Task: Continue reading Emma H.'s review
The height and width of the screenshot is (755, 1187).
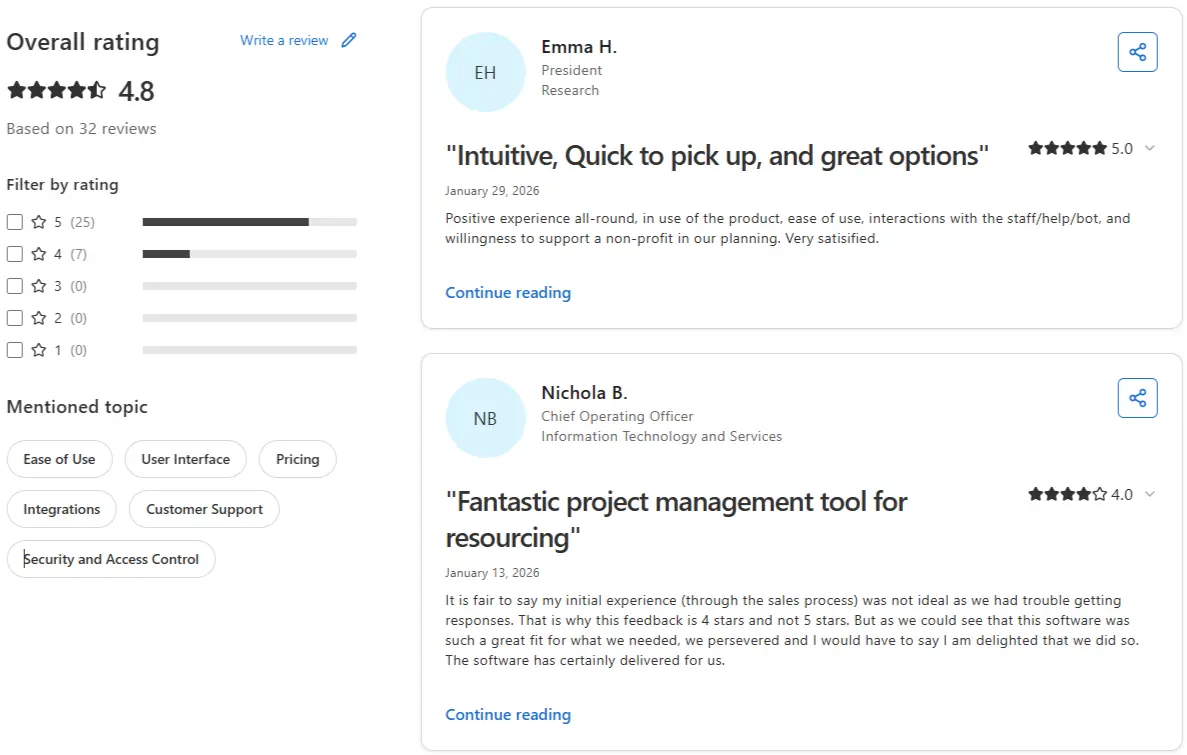Action: (x=508, y=293)
